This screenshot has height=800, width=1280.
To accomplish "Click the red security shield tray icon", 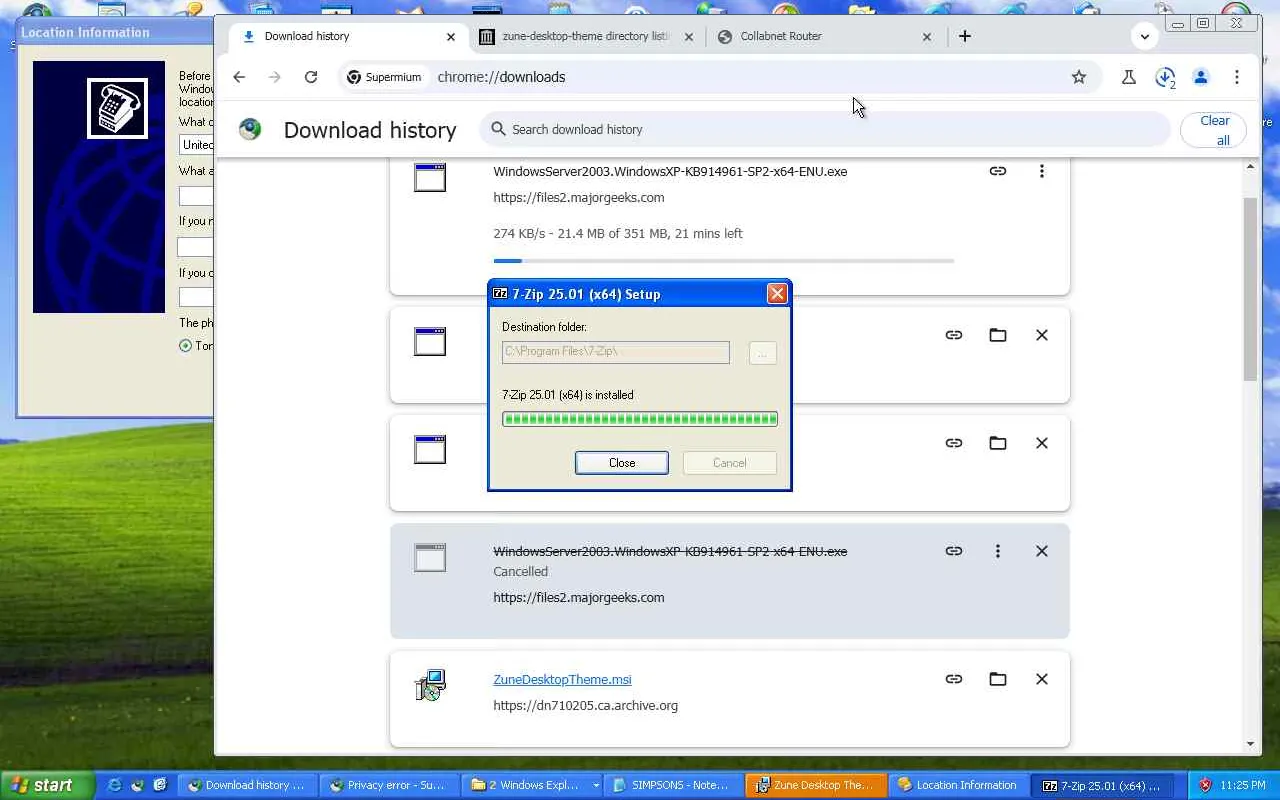I will [1205, 785].
